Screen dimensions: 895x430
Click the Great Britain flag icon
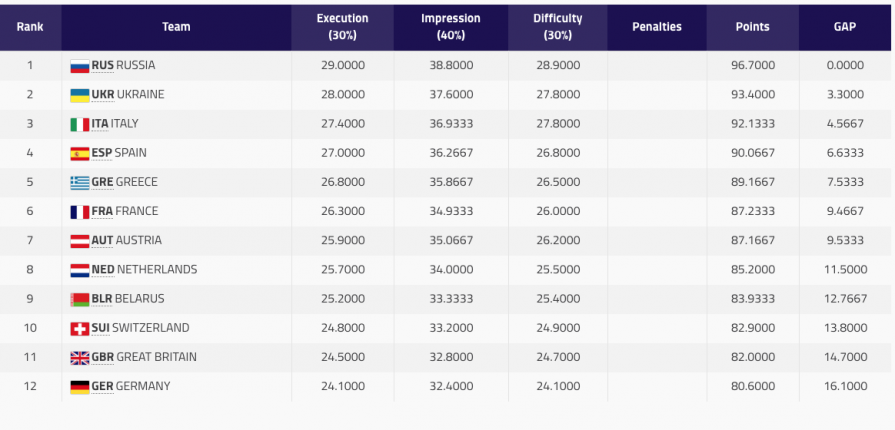[80, 358]
